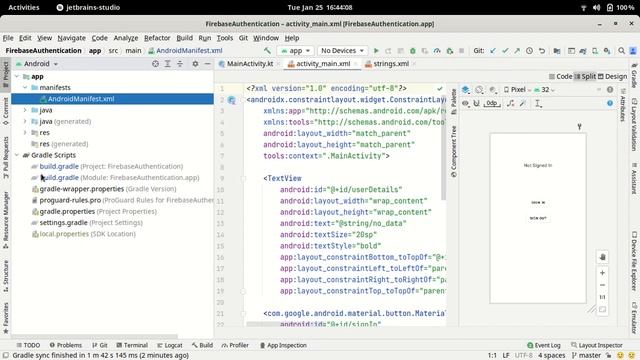
Task: Click Clear All Constraints icon
Action: pyautogui.click(x=511, y=104)
